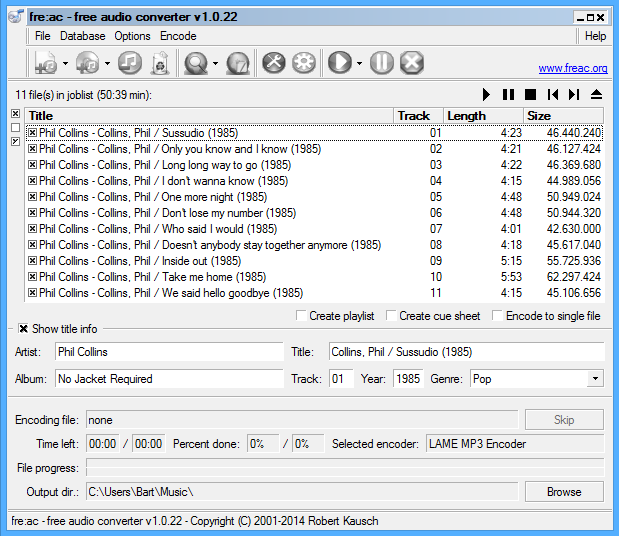The height and width of the screenshot is (536, 619).
Task: Open the dropdown arrow beside Add files
Action: click(65, 64)
